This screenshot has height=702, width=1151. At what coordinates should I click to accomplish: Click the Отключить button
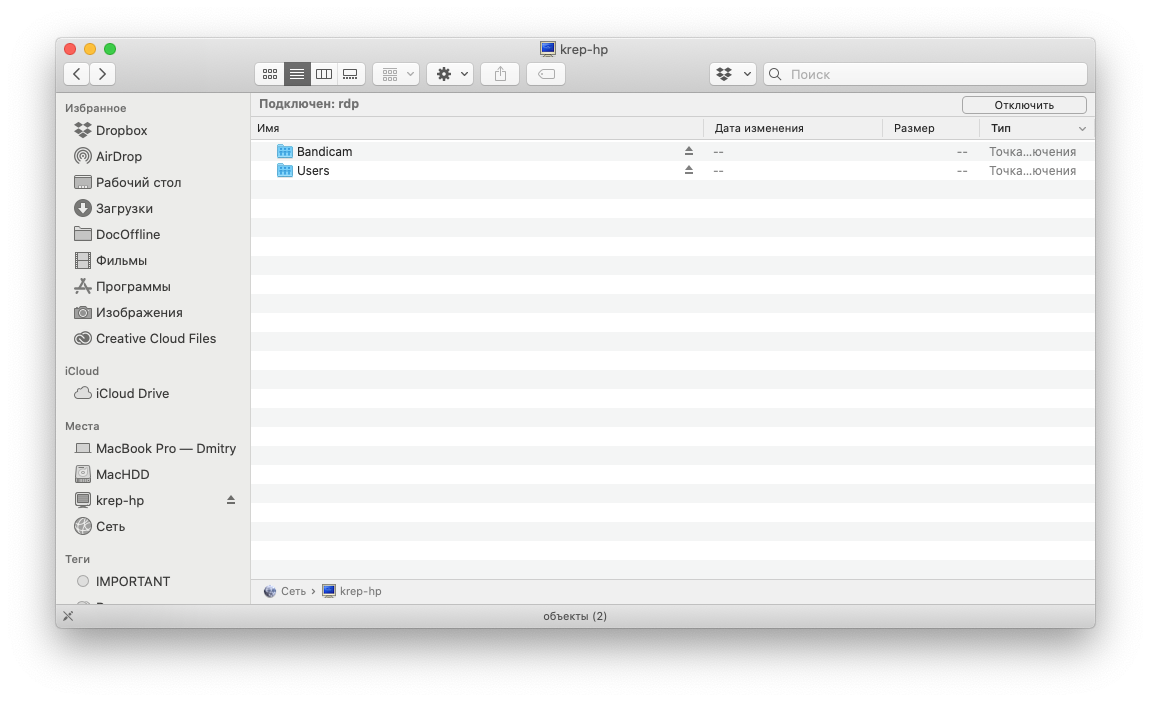pyautogui.click(x=1024, y=105)
